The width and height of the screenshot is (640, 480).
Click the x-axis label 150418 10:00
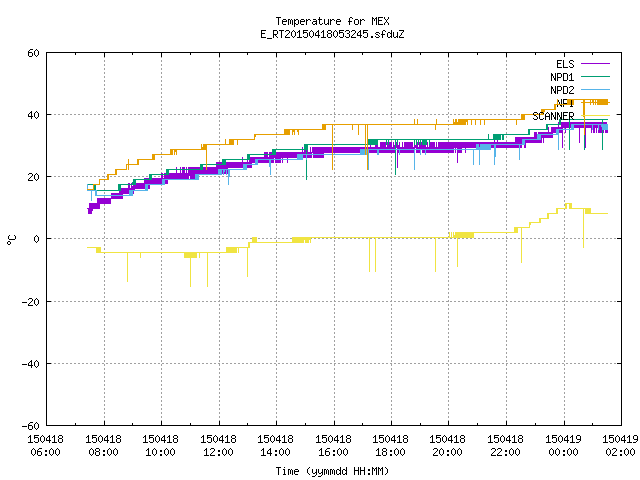160,446
